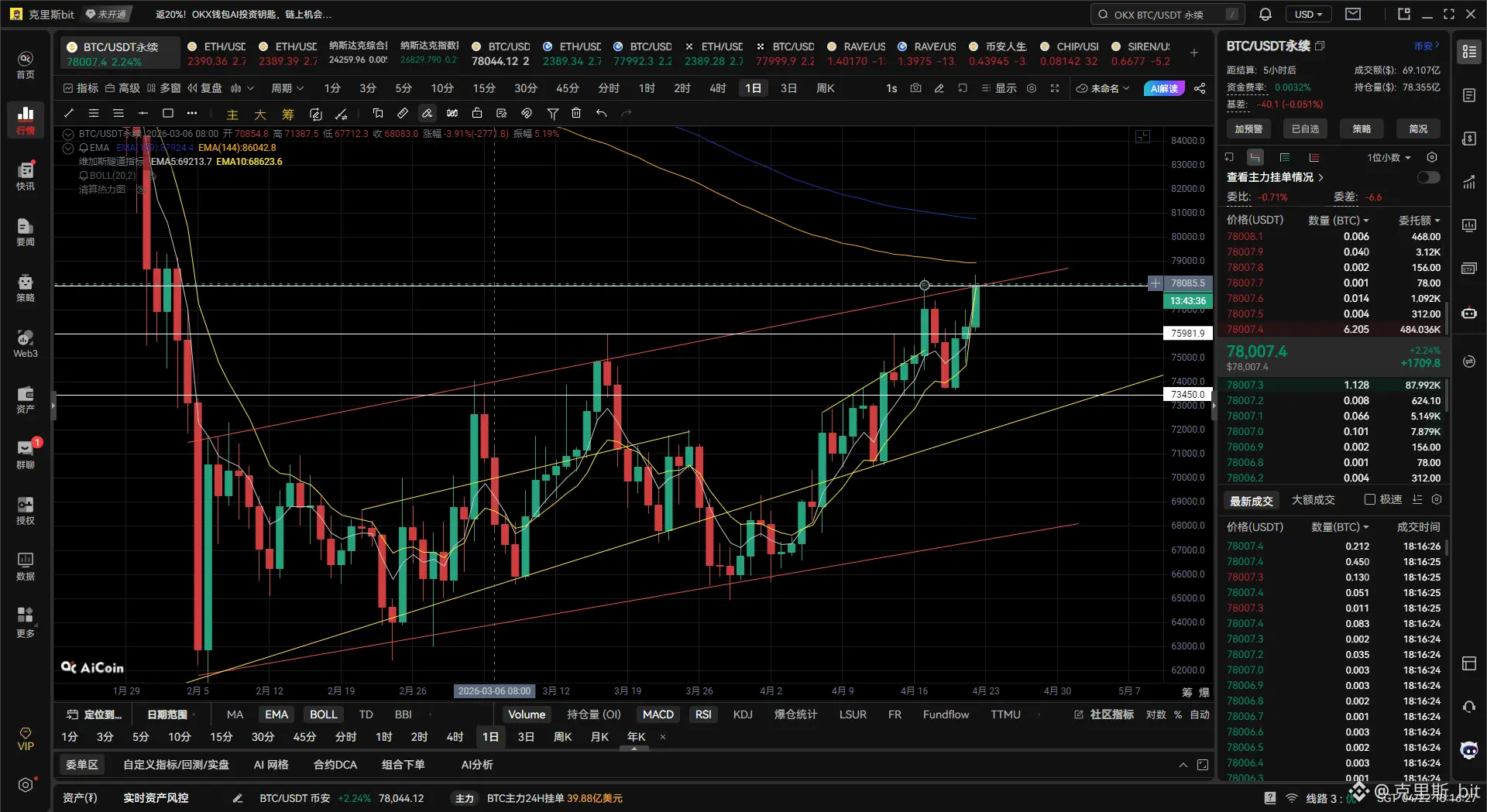Switch to the 大额成交 tab

point(1313,500)
